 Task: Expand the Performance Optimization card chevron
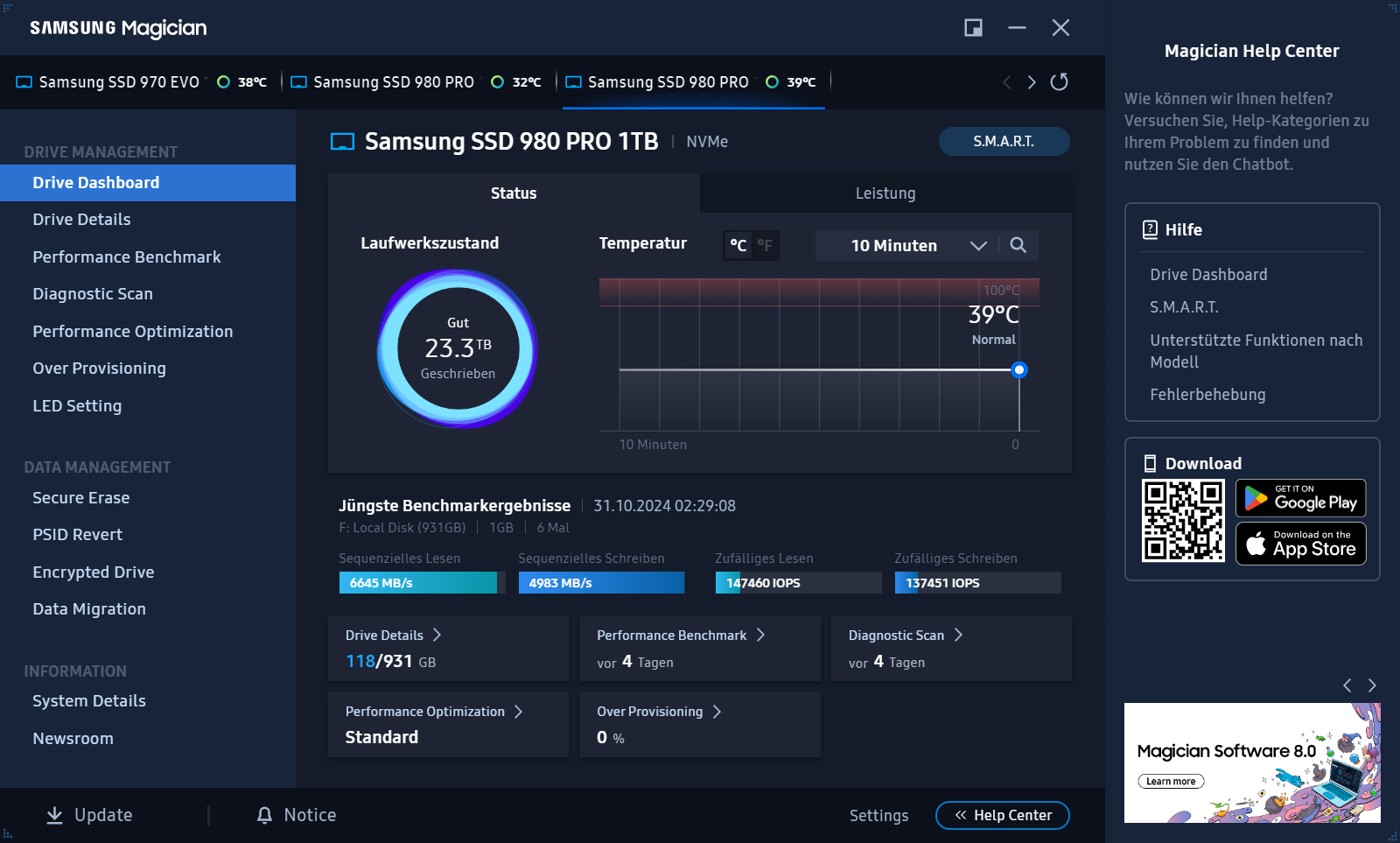click(x=518, y=712)
